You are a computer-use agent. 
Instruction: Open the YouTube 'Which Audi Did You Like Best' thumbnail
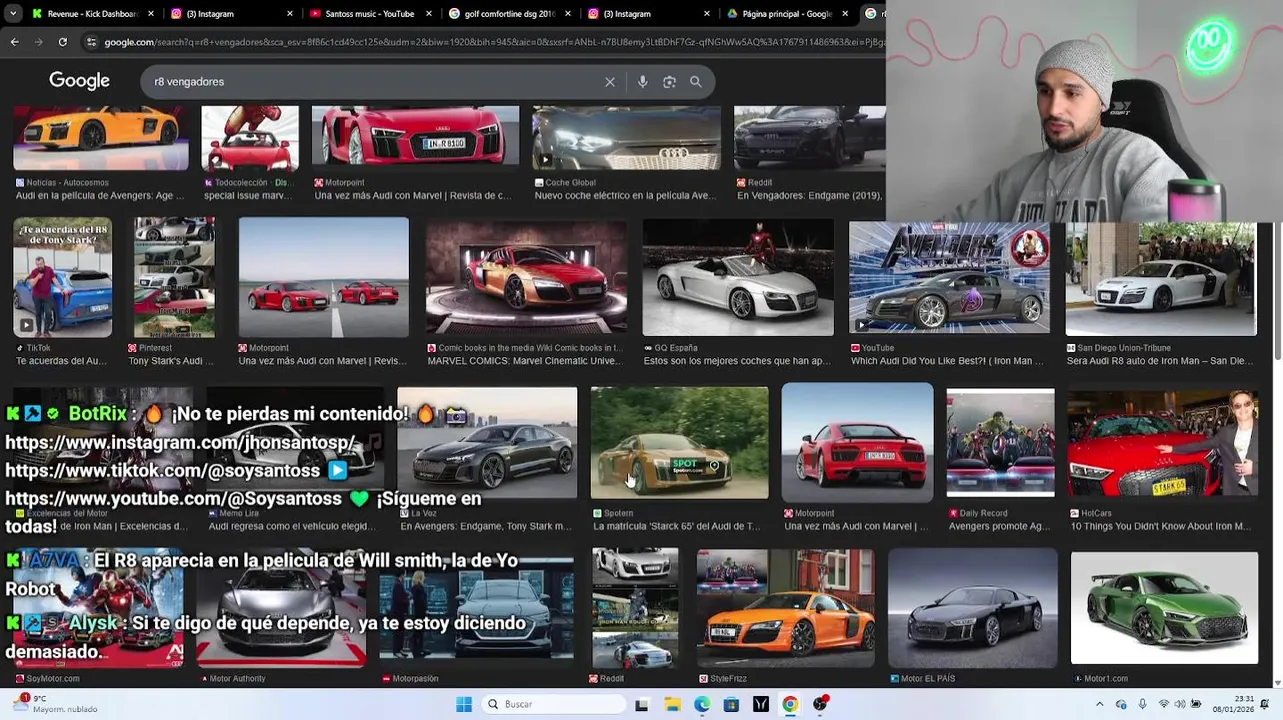949,277
